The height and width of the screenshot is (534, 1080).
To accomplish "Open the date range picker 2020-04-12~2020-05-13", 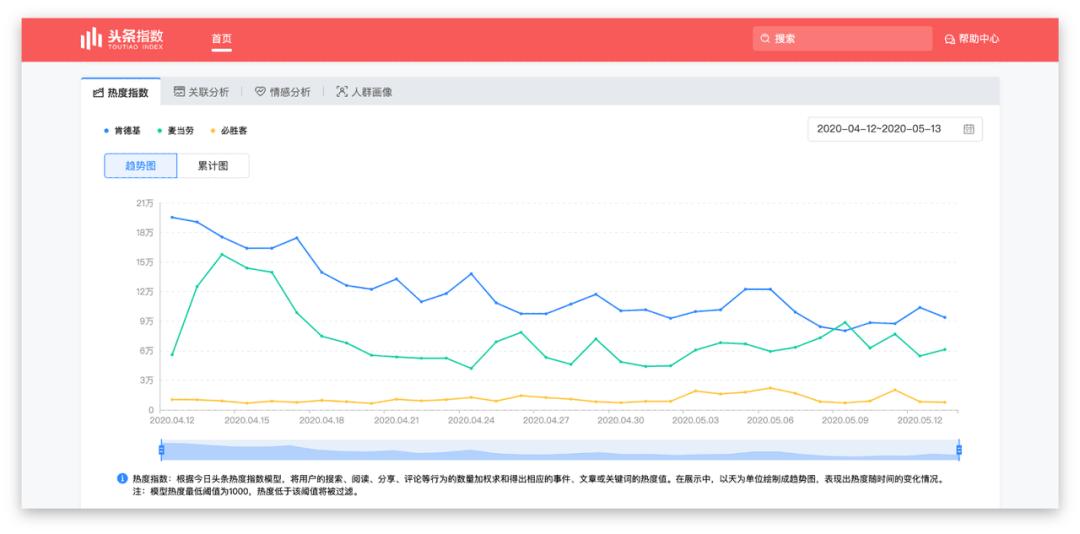I will tap(895, 129).
